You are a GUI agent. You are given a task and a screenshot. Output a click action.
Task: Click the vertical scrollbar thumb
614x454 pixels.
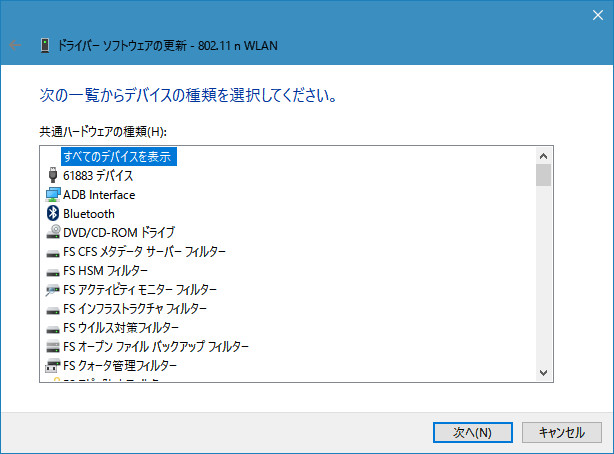(x=543, y=176)
